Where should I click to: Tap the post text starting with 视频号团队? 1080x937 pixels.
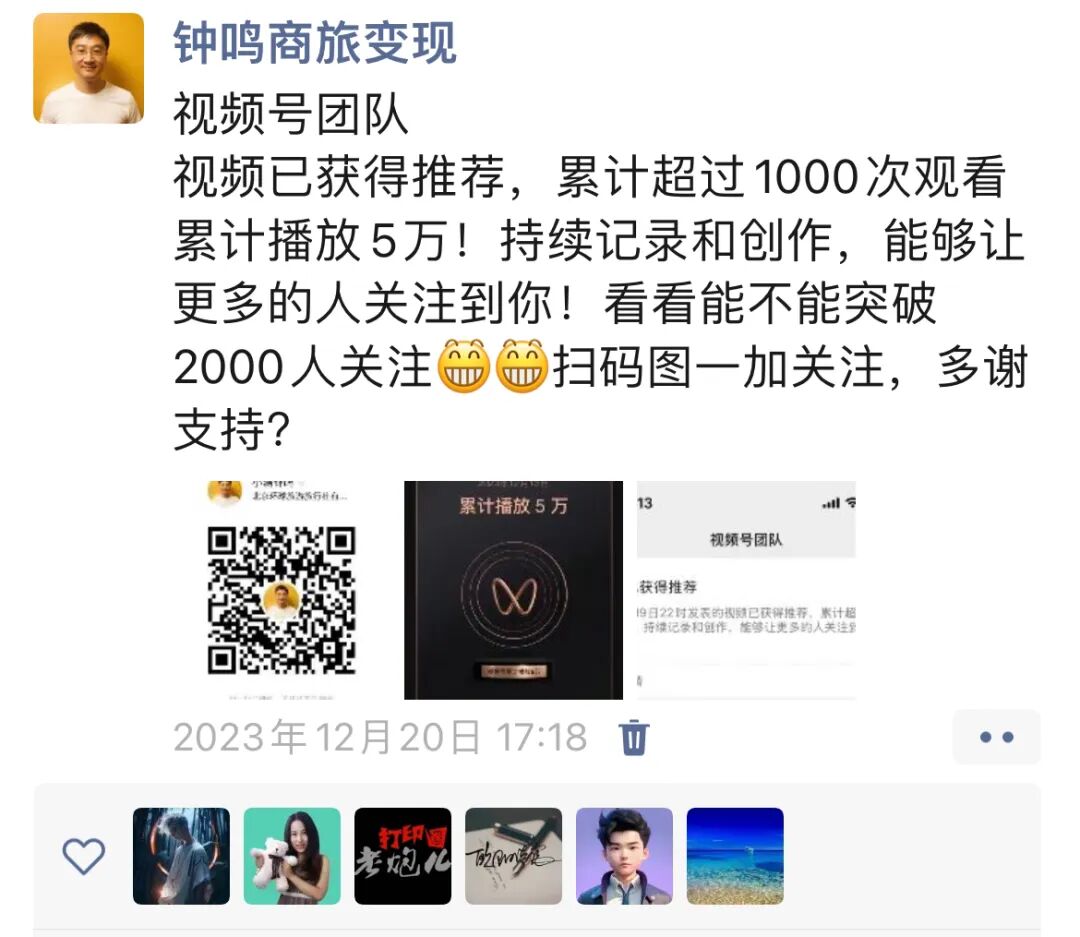(x=601, y=271)
